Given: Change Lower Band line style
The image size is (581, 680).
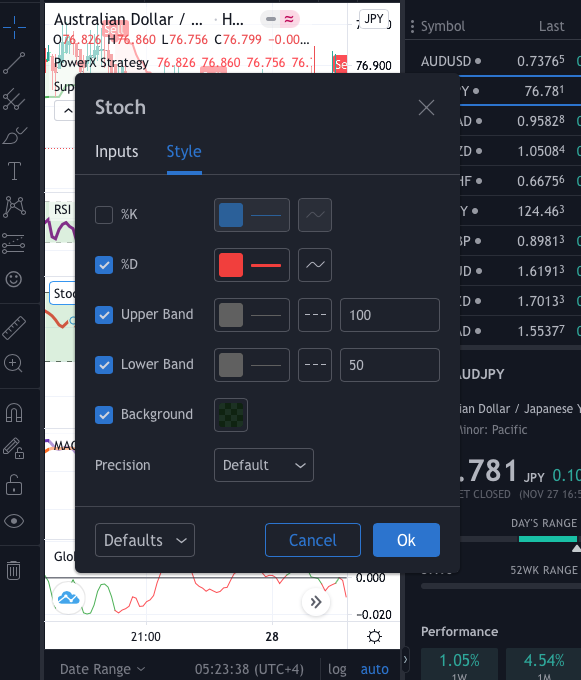Looking at the screenshot, I should [315, 365].
